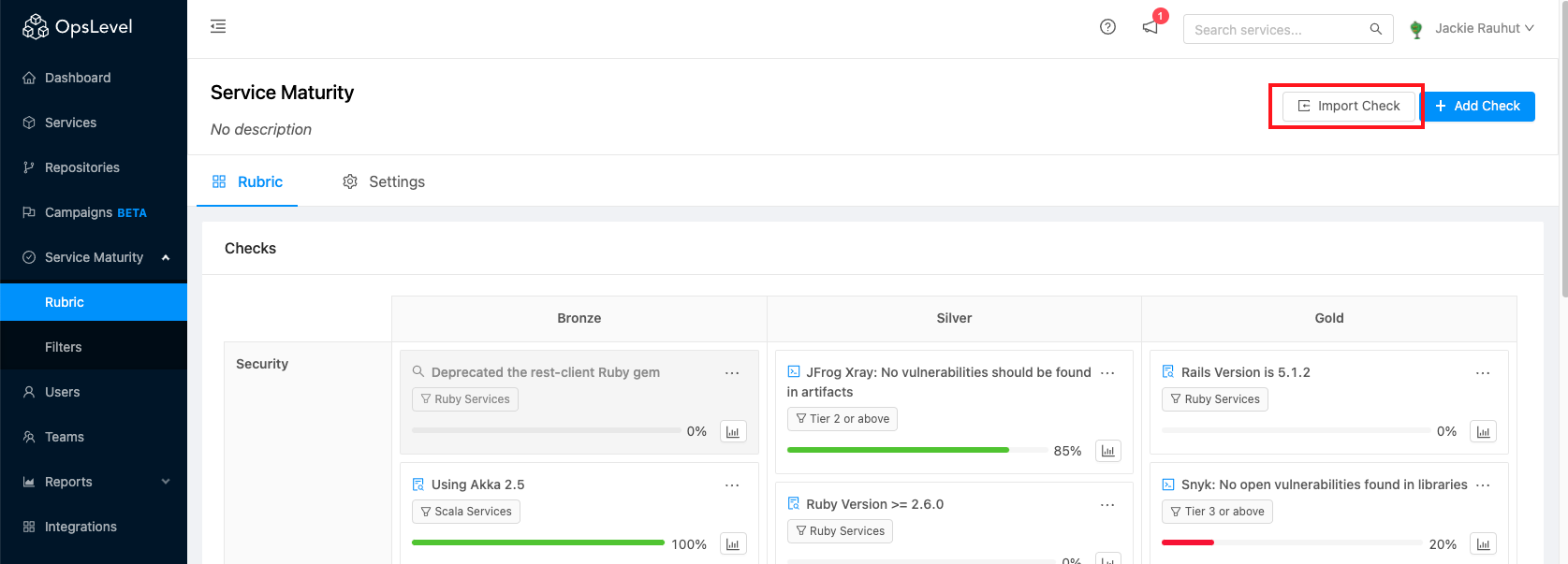Click the Add Check button
Image resolution: width=1568 pixels, height=564 pixels.
pos(1478,106)
